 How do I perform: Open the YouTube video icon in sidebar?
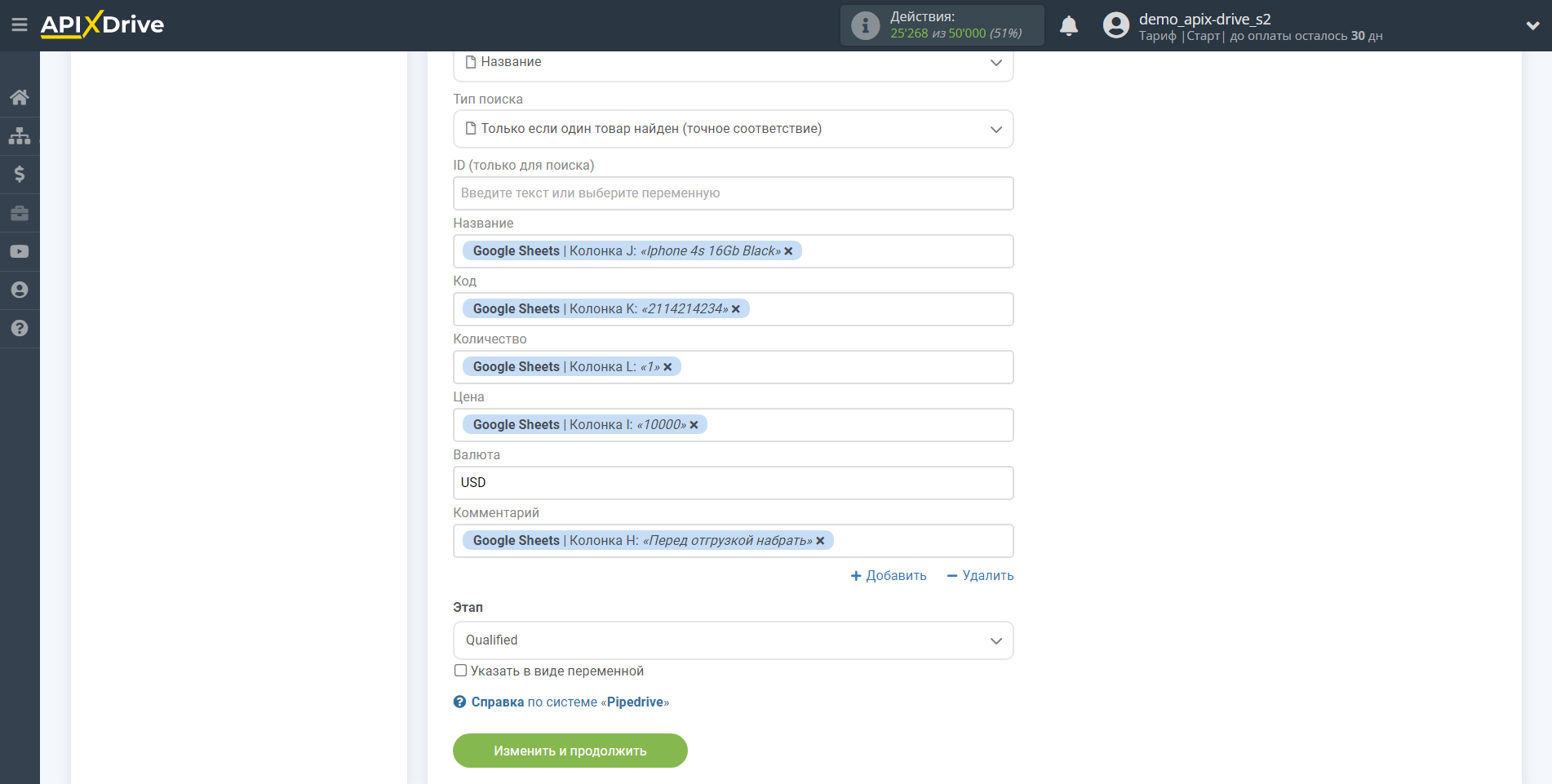20,251
